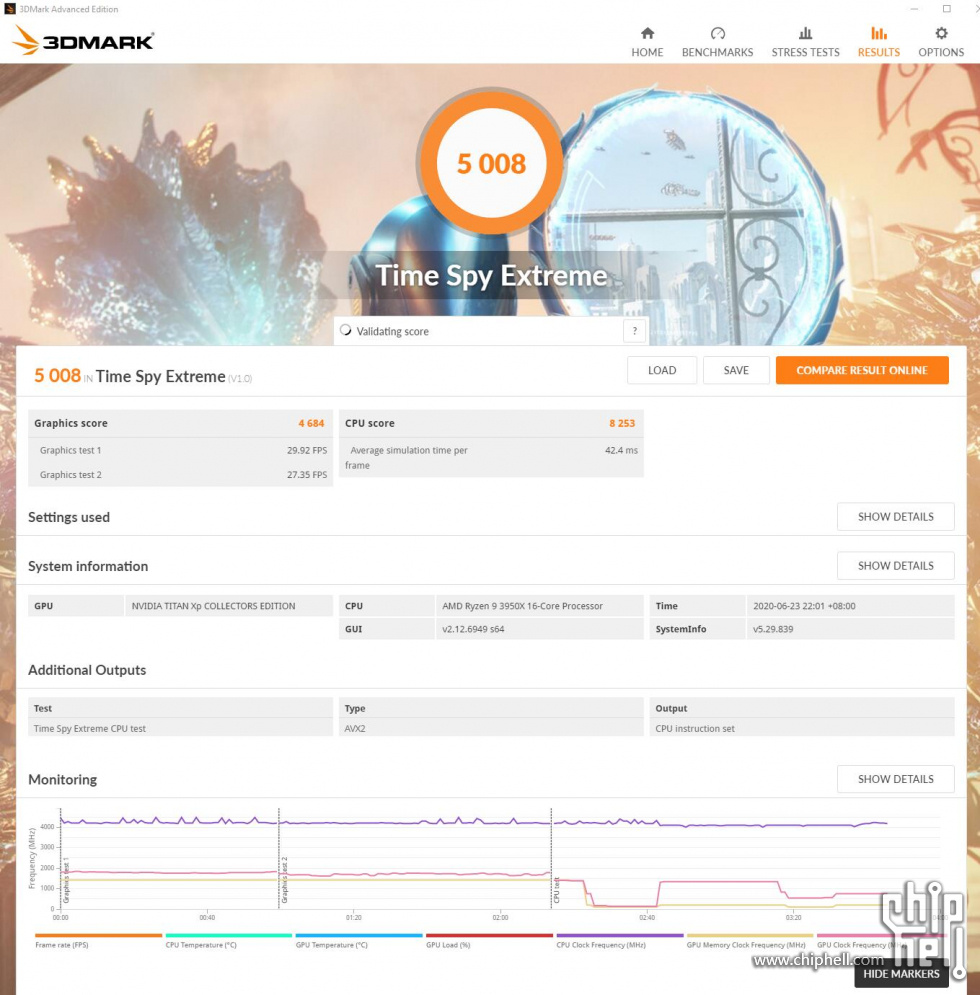The height and width of the screenshot is (995, 980).
Task: Open the Benchmarks gauge icon
Action: pyautogui.click(x=717, y=33)
